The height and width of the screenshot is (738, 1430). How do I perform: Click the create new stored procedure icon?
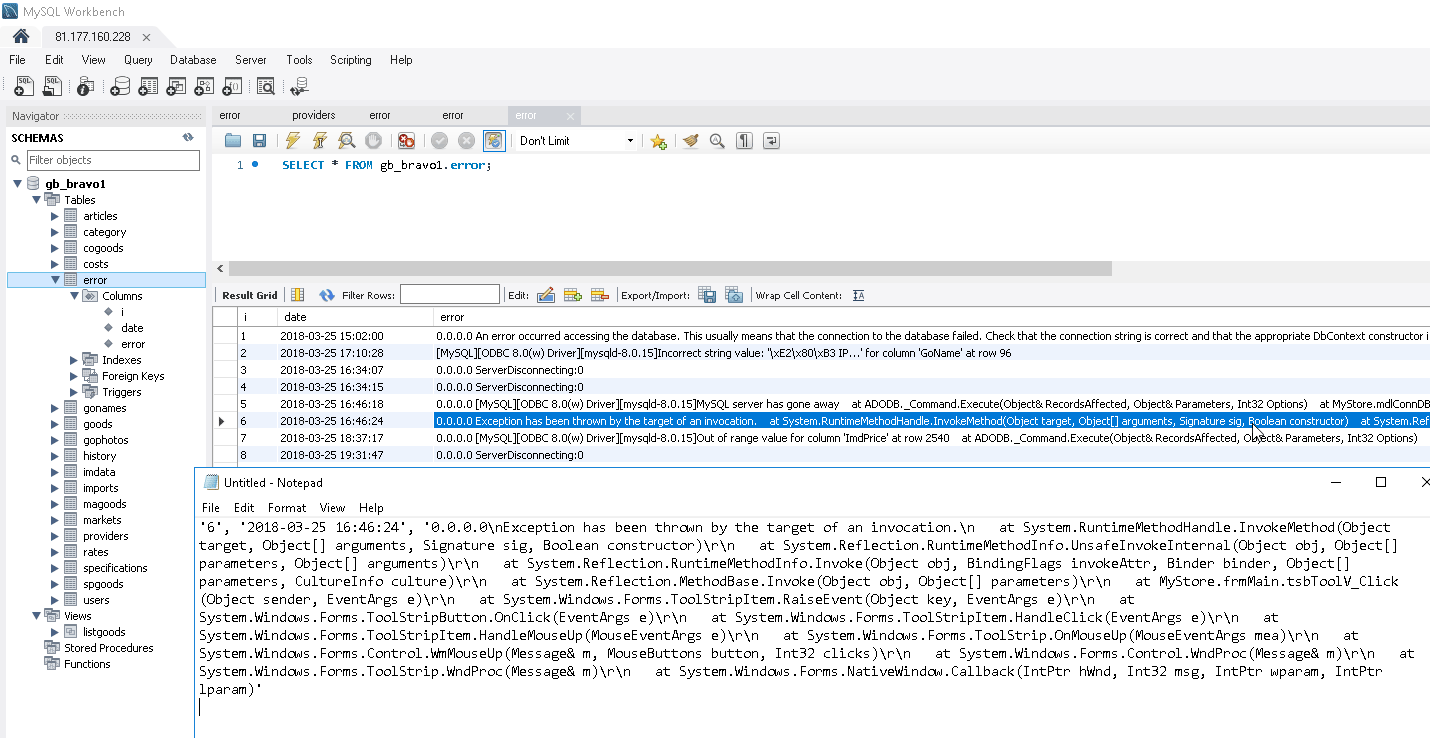click(204, 87)
